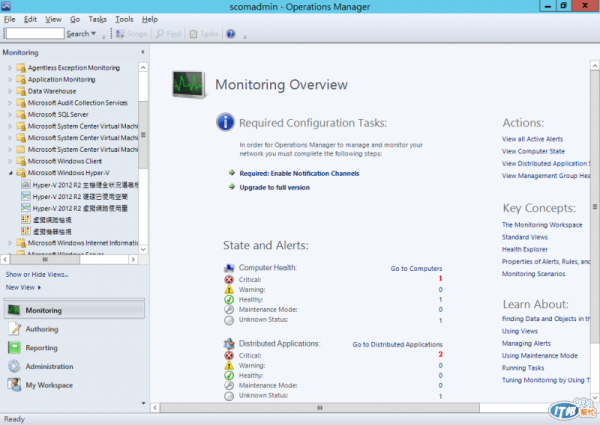Expand Data Warehouse tree node
Image resolution: width=600 pixels, height=425 pixels.
click(10, 91)
